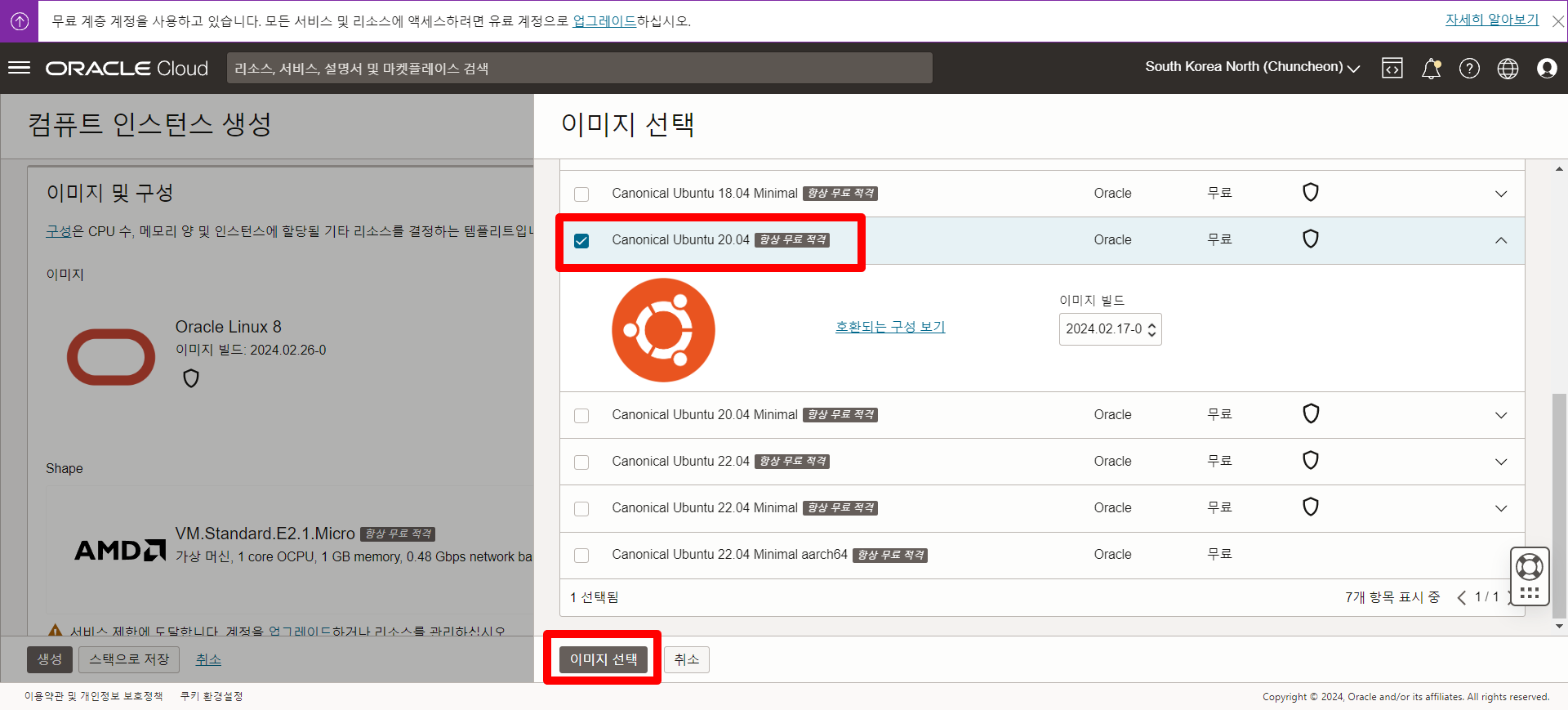The width and height of the screenshot is (1568, 710).
Task: Click the shield icon for Ubuntu 20.04 Minimal
Action: coord(1310,414)
